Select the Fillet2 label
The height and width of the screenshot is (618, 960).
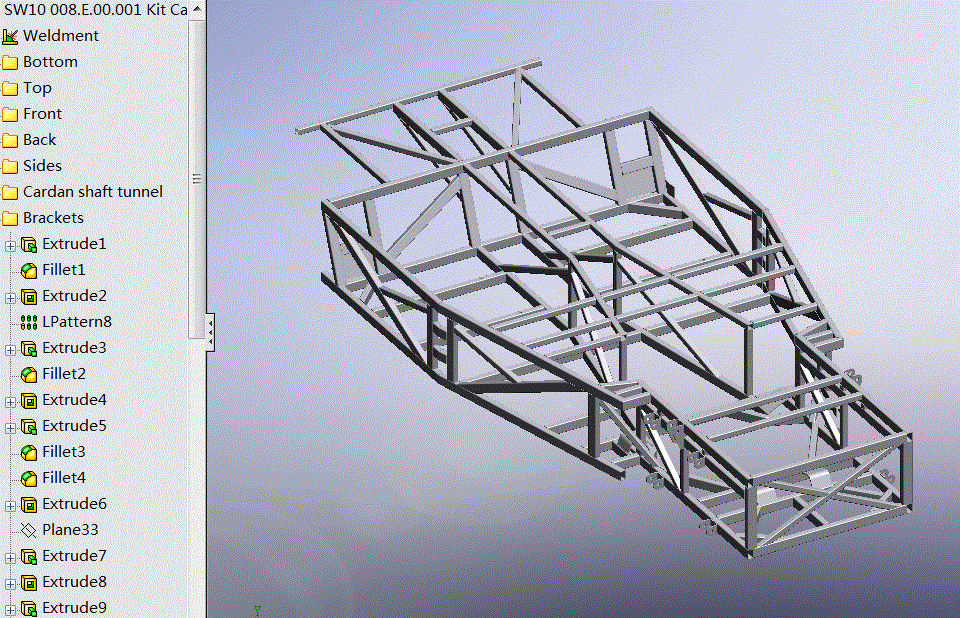(x=64, y=374)
